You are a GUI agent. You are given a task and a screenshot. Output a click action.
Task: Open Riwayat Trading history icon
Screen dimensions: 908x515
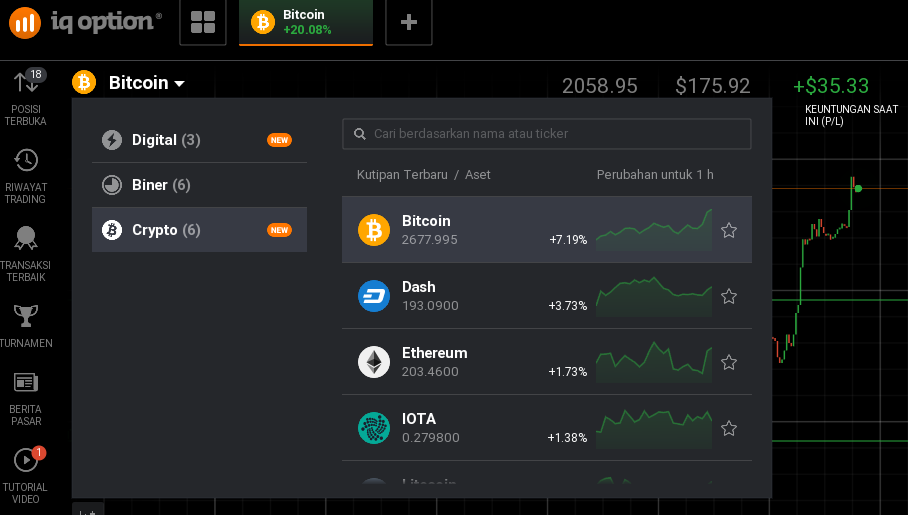click(x=26, y=160)
